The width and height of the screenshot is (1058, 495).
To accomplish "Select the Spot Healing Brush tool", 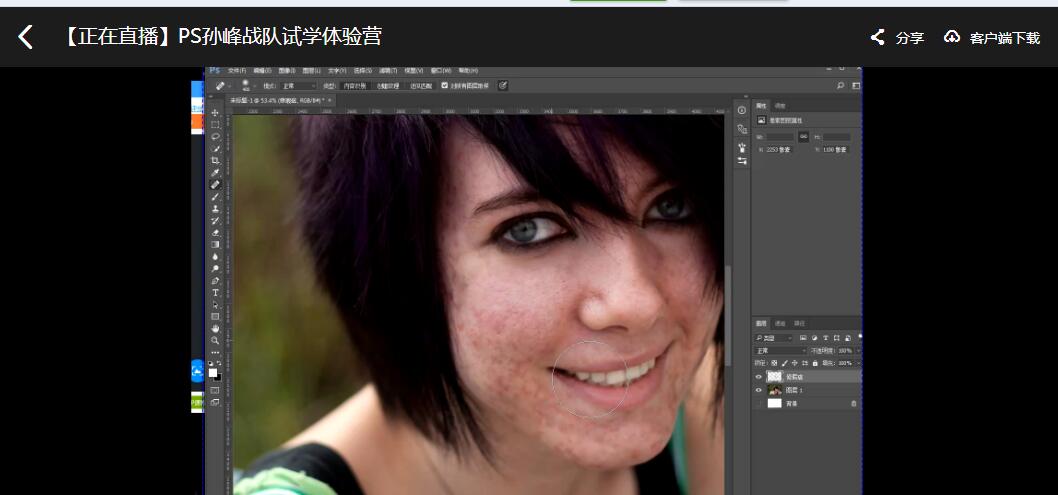I will tap(215, 185).
